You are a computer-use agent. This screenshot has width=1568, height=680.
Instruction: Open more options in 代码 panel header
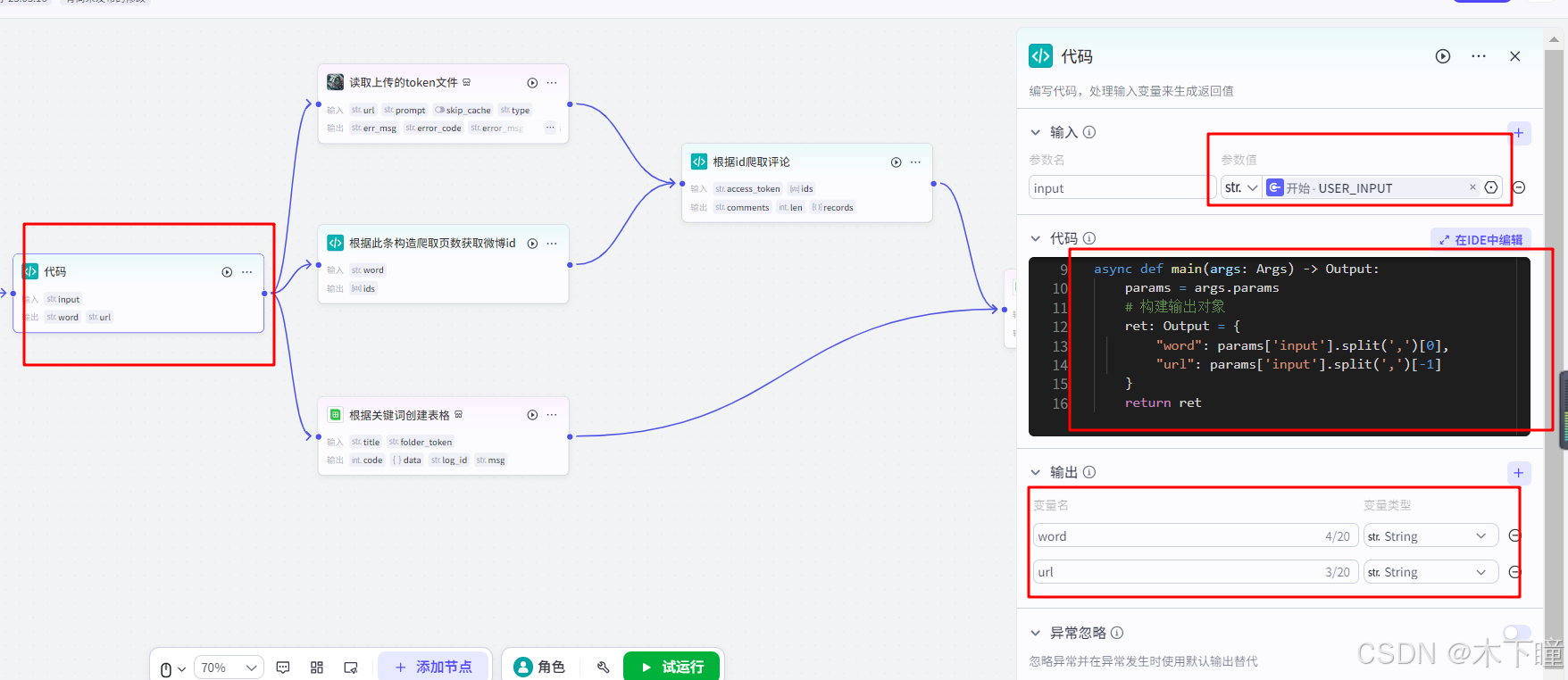(1479, 56)
